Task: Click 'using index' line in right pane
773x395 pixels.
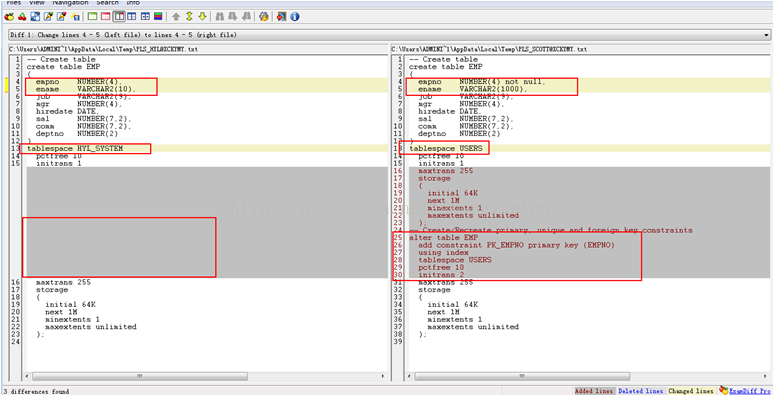Action: [x=443, y=252]
